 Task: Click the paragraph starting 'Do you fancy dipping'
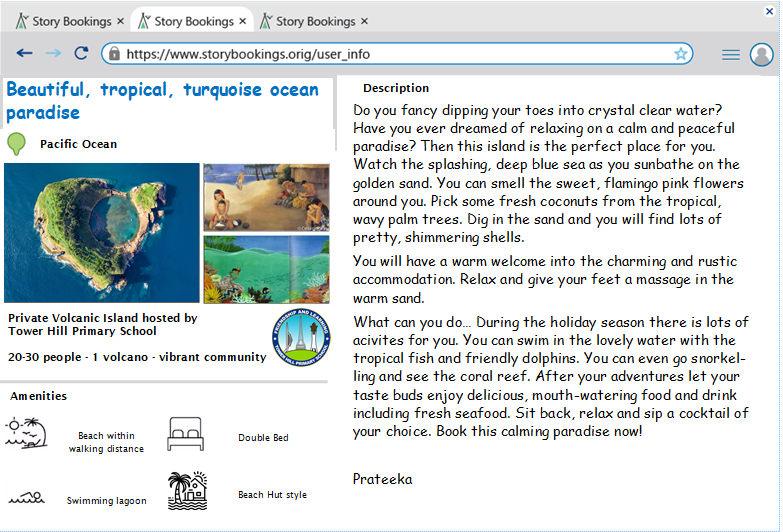tap(548, 174)
